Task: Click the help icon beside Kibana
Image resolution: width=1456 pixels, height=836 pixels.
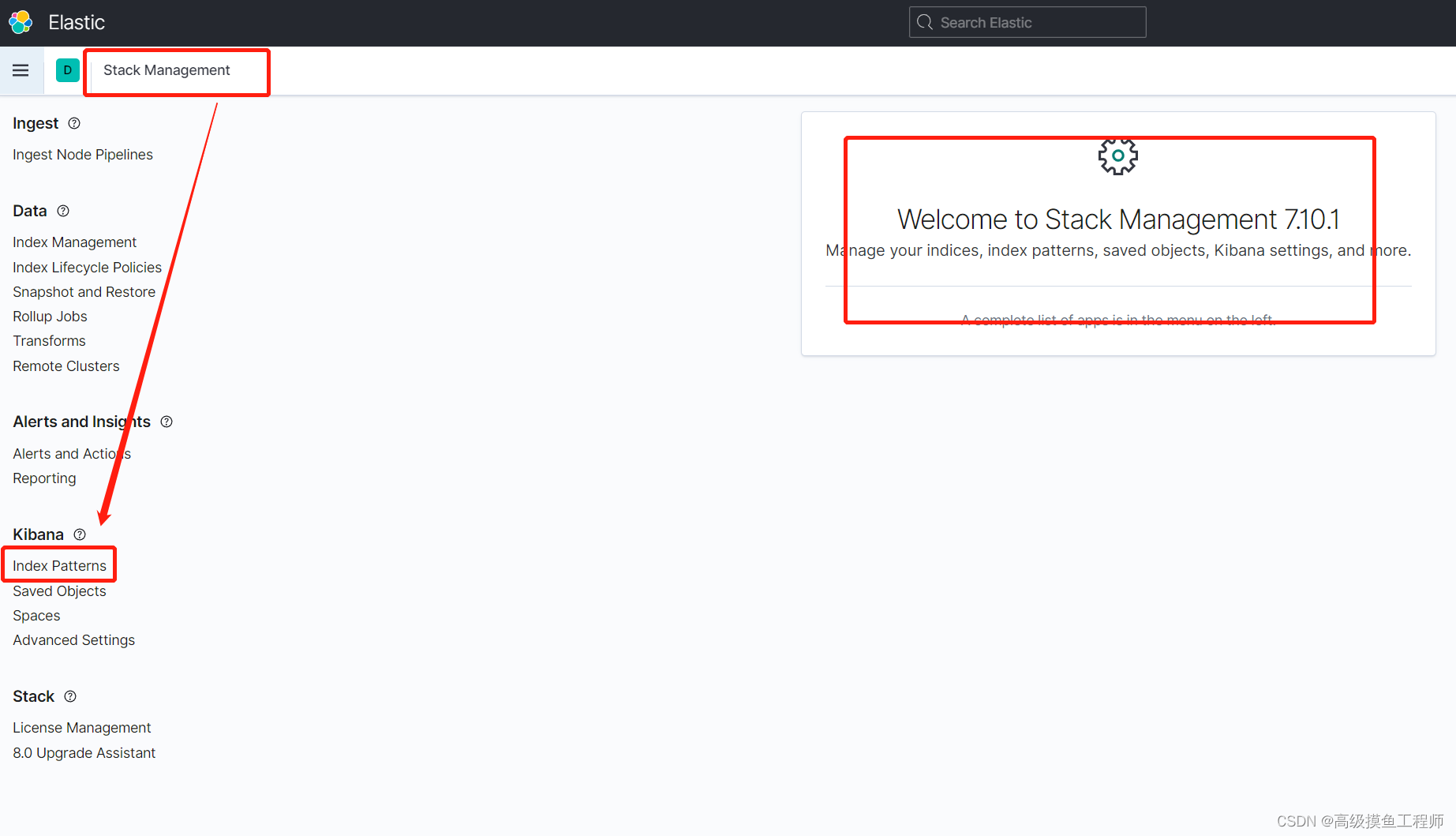Action: click(80, 534)
